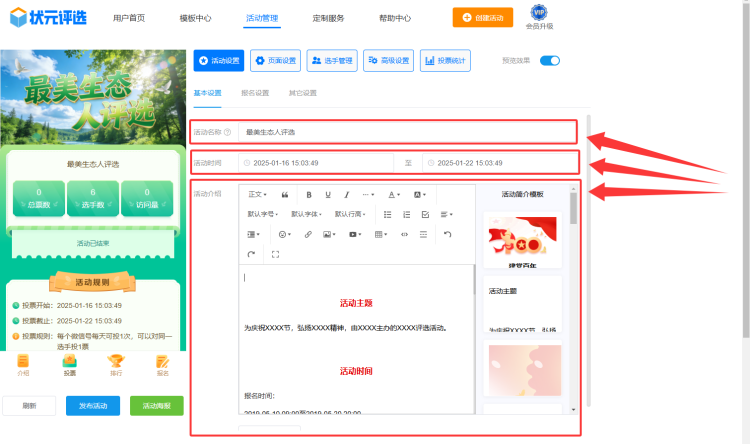Click the 活动海报 button
750x444 pixels.
pyautogui.click(x=156, y=406)
